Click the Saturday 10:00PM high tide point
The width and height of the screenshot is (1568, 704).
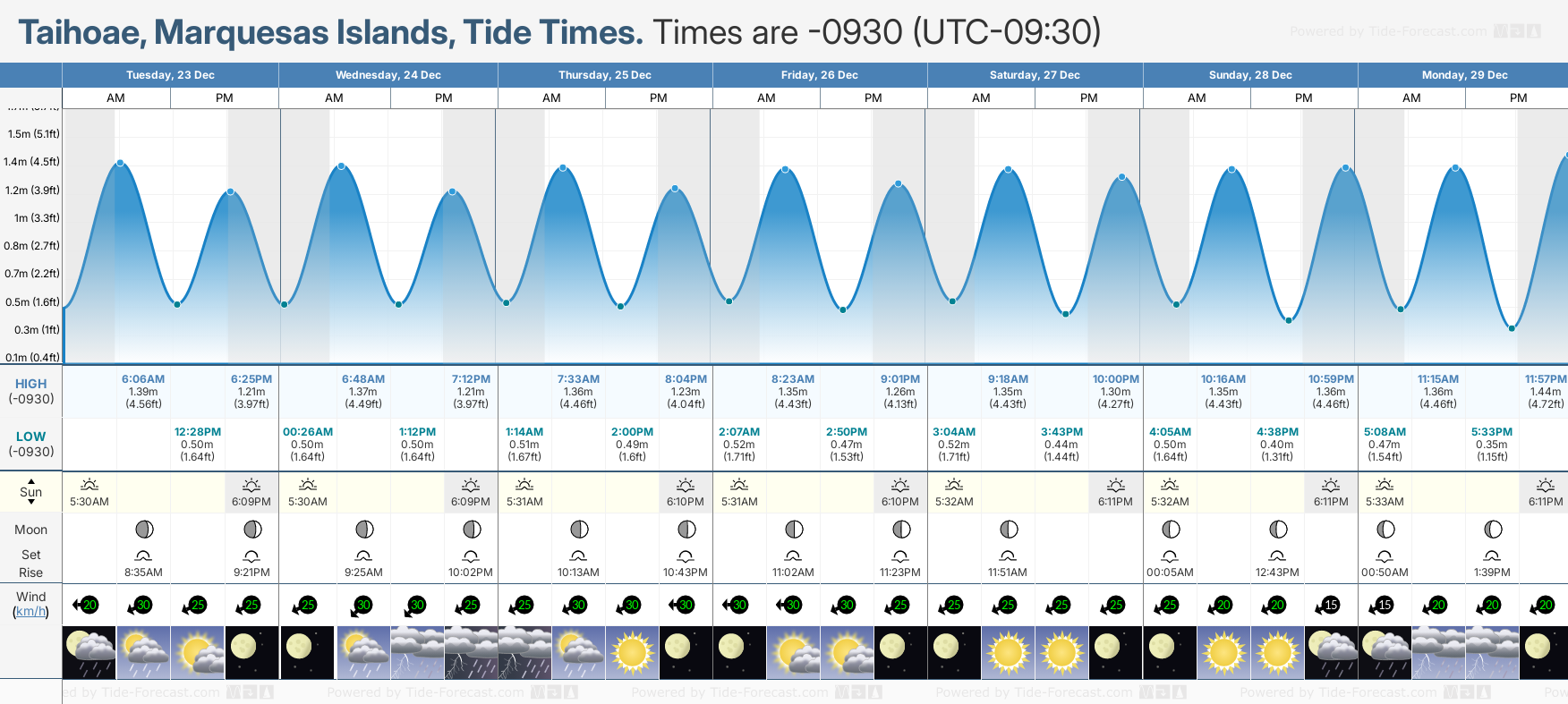pos(1121,177)
